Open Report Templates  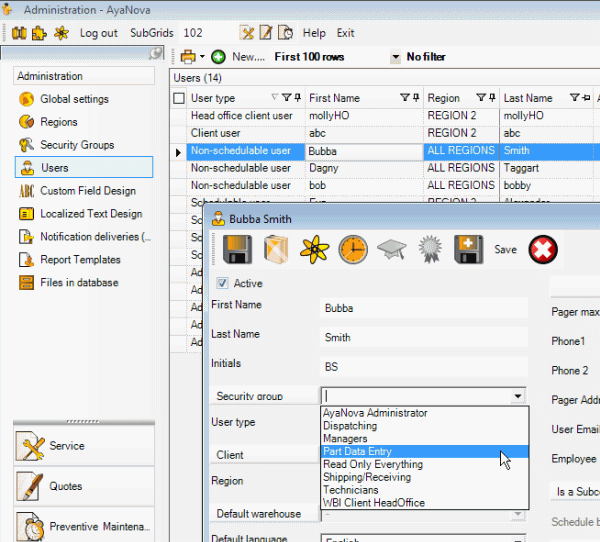[80, 260]
